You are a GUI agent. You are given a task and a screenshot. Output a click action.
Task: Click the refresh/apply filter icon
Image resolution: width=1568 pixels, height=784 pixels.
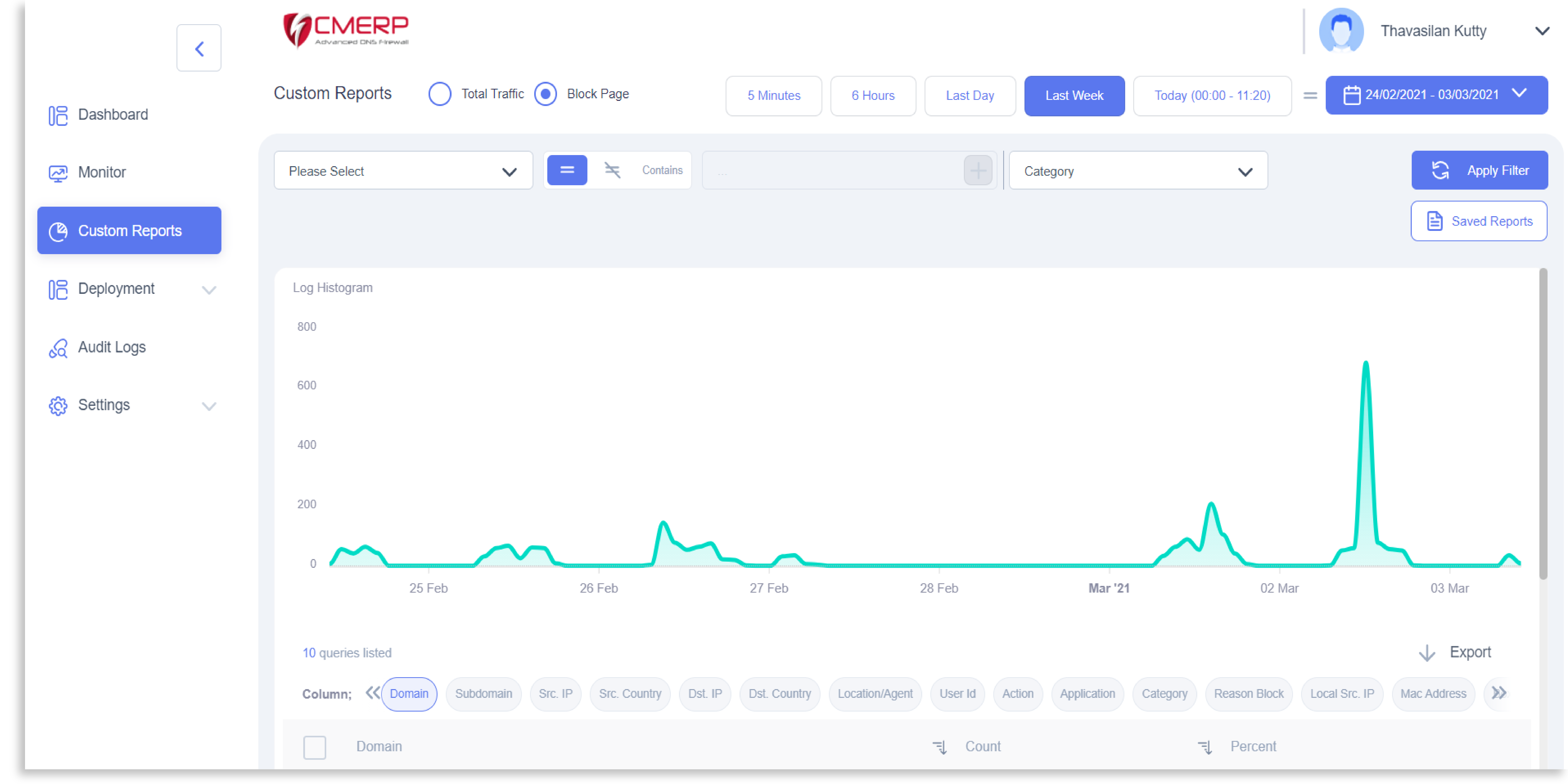1441,170
